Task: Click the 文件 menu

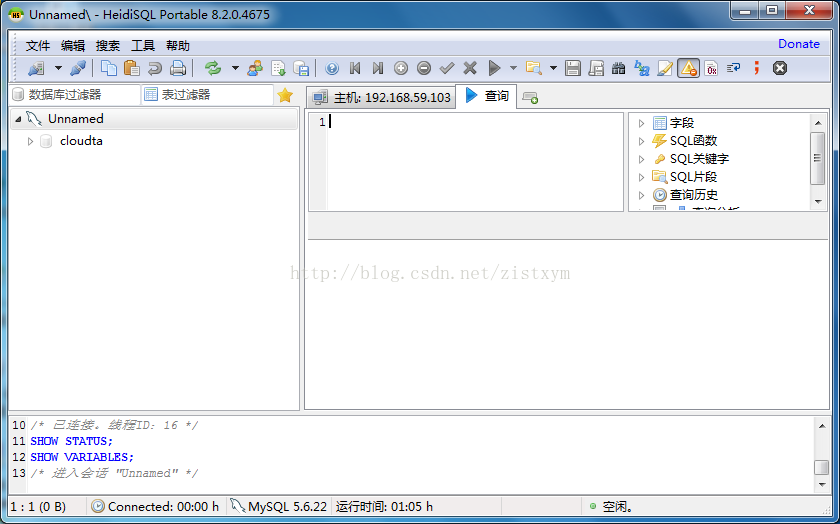Action: pyautogui.click(x=38, y=46)
